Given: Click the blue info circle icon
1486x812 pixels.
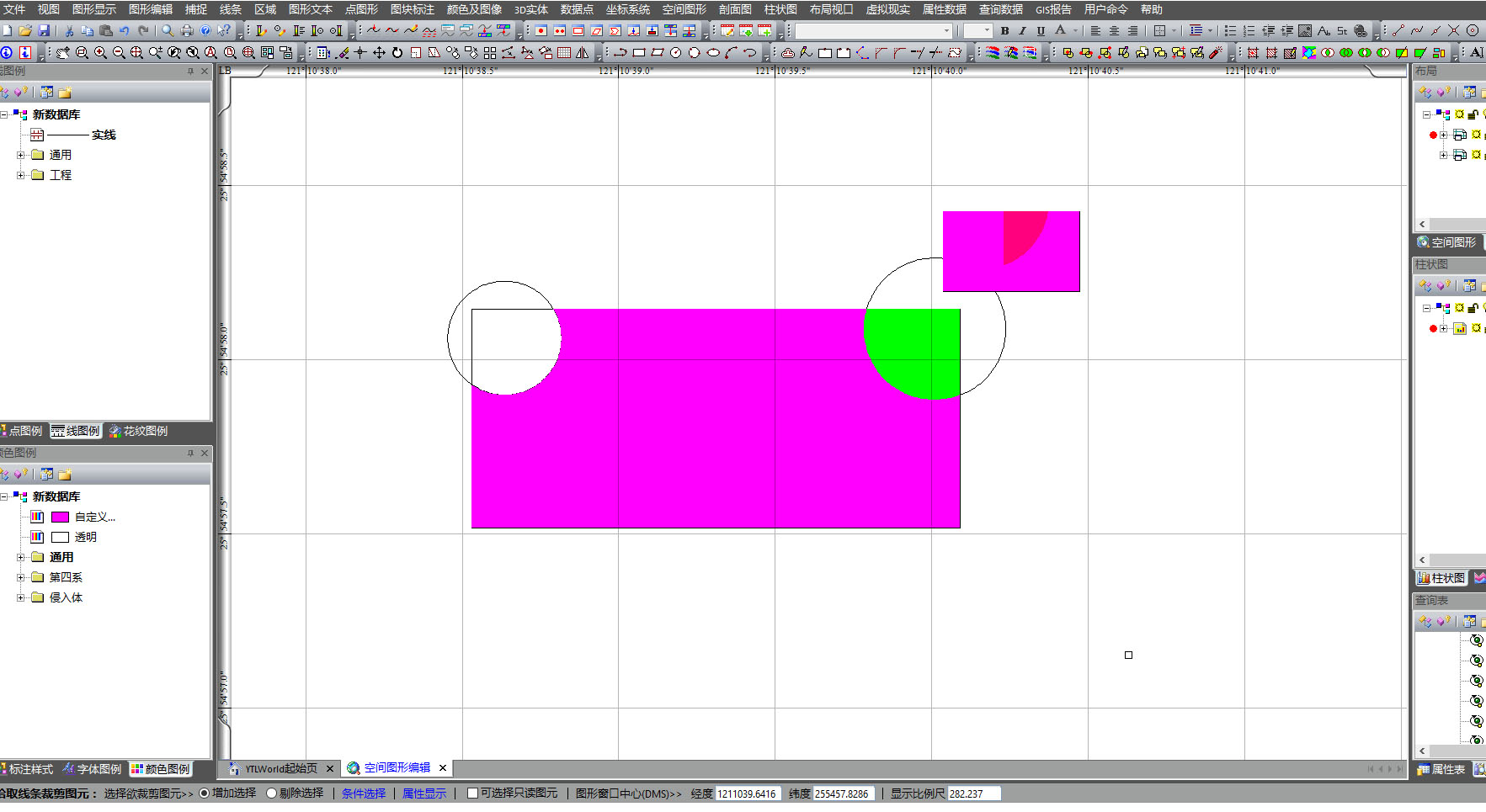Looking at the screenshot, I should coord(7,52).
